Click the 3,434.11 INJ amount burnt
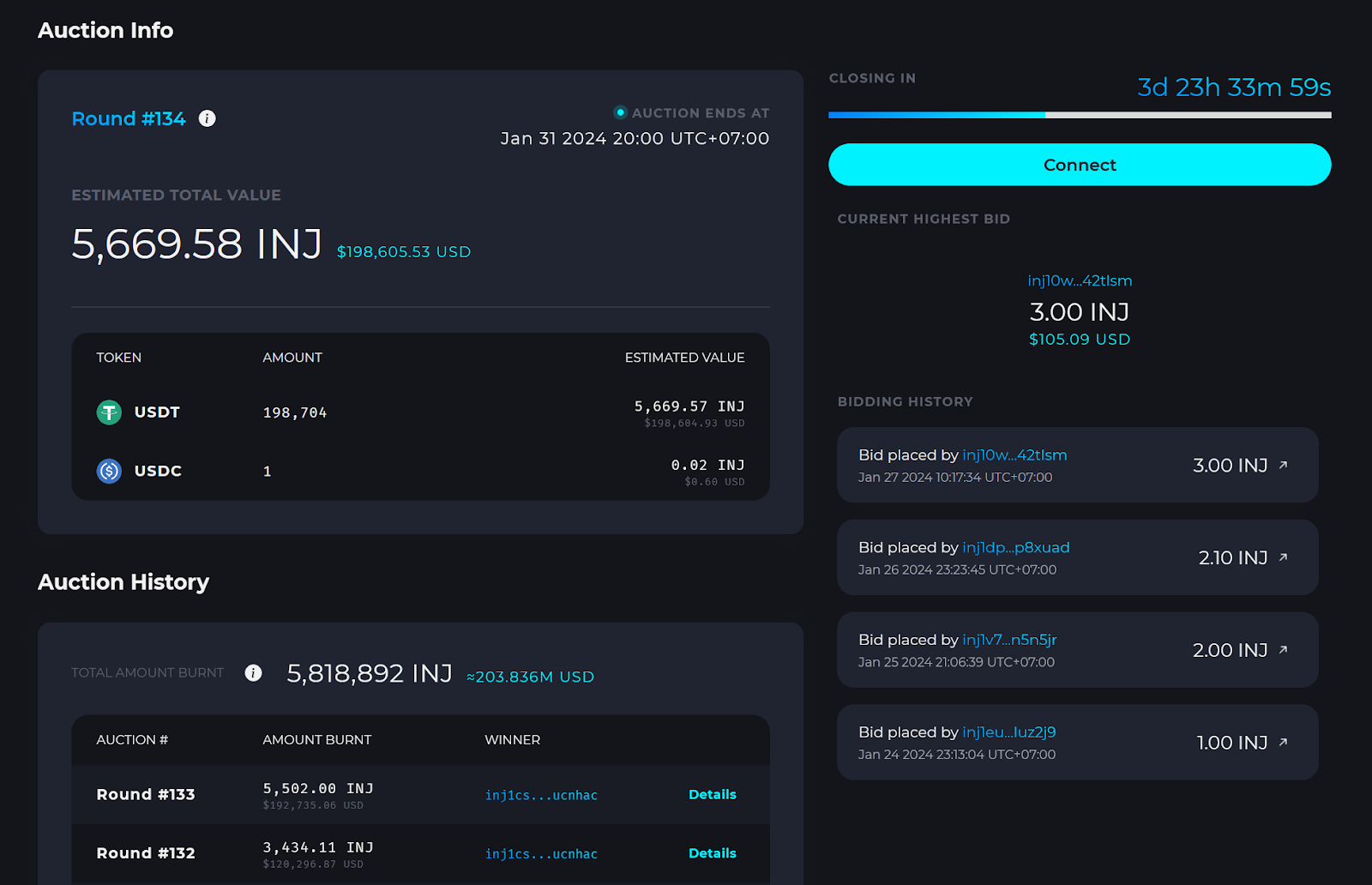1372x885 pixels. tap(318, 847)
